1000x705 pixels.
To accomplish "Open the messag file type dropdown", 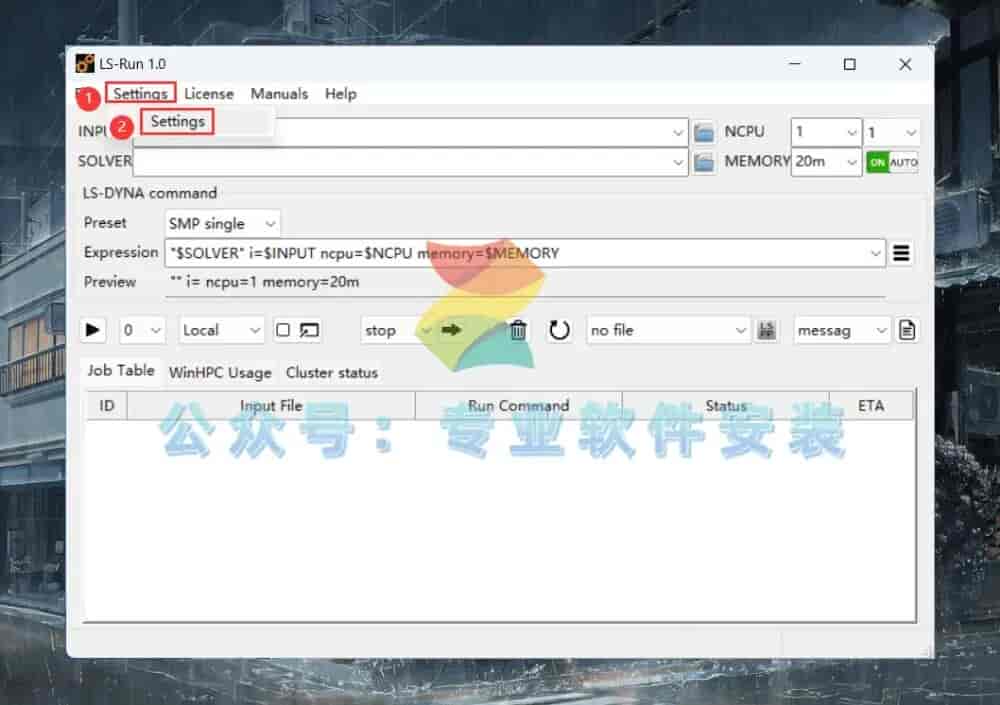I will [842, 330].
